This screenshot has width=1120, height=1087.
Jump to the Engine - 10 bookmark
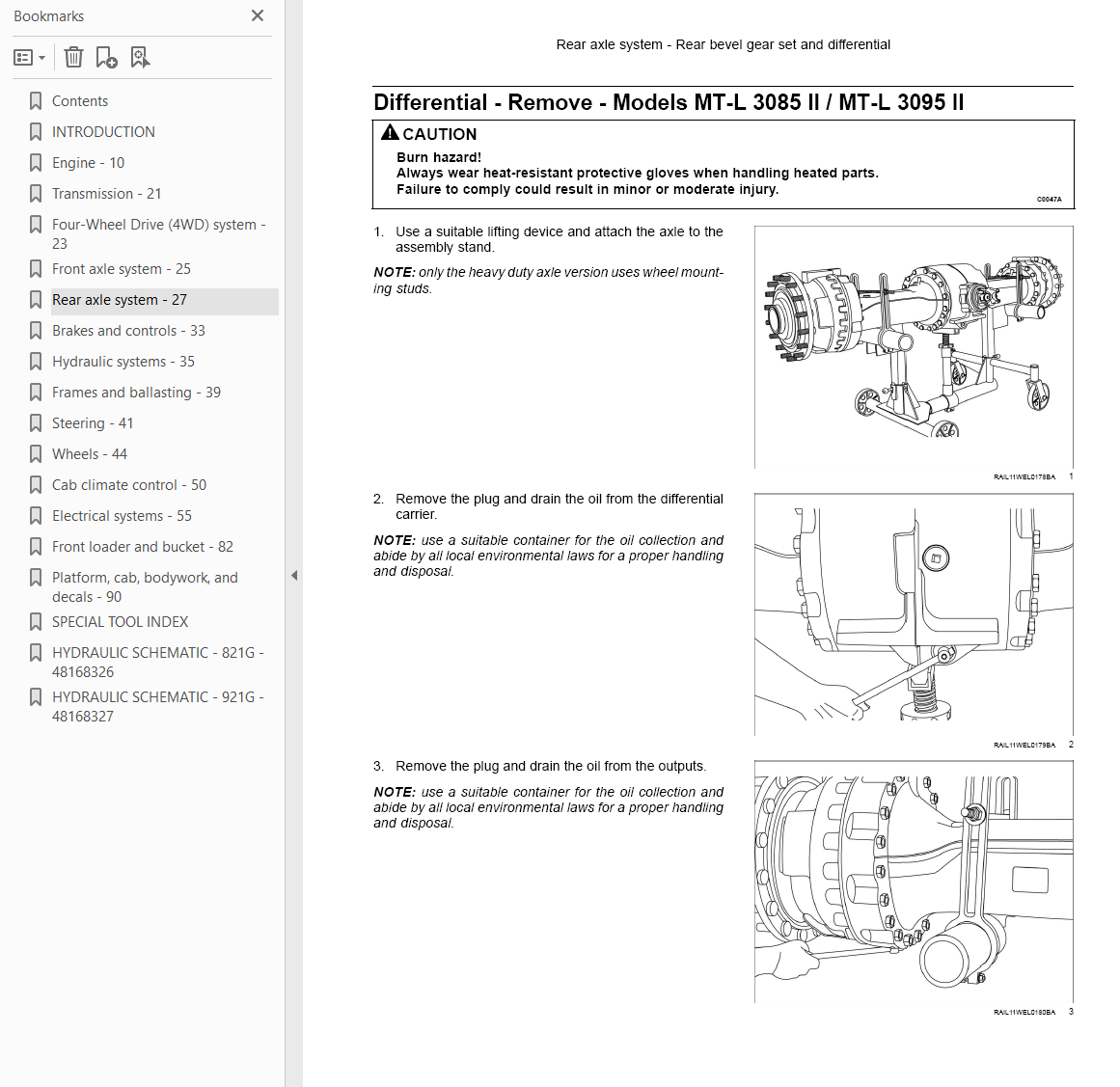click(89, 163)
